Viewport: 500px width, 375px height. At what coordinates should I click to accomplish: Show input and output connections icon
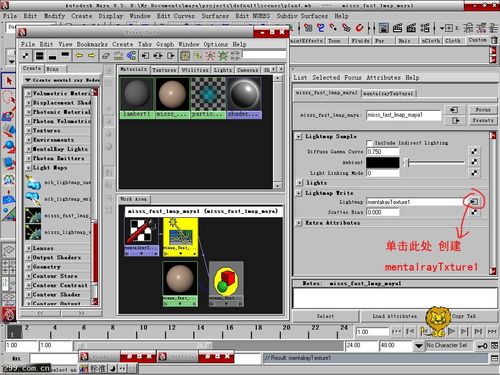pyautogui.click(x=158, y=55)
